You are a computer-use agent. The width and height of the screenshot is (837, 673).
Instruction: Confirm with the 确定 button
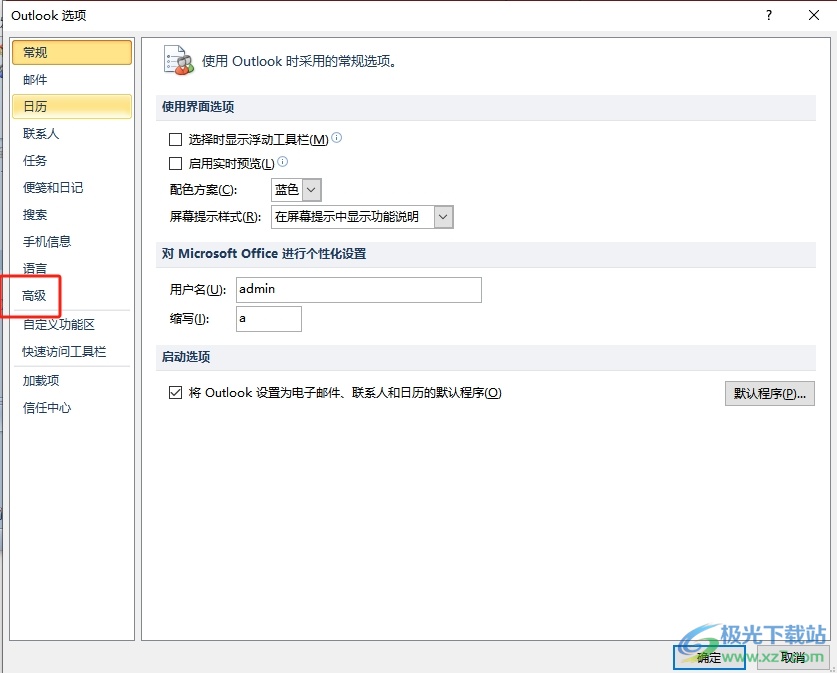click(709, 657)
